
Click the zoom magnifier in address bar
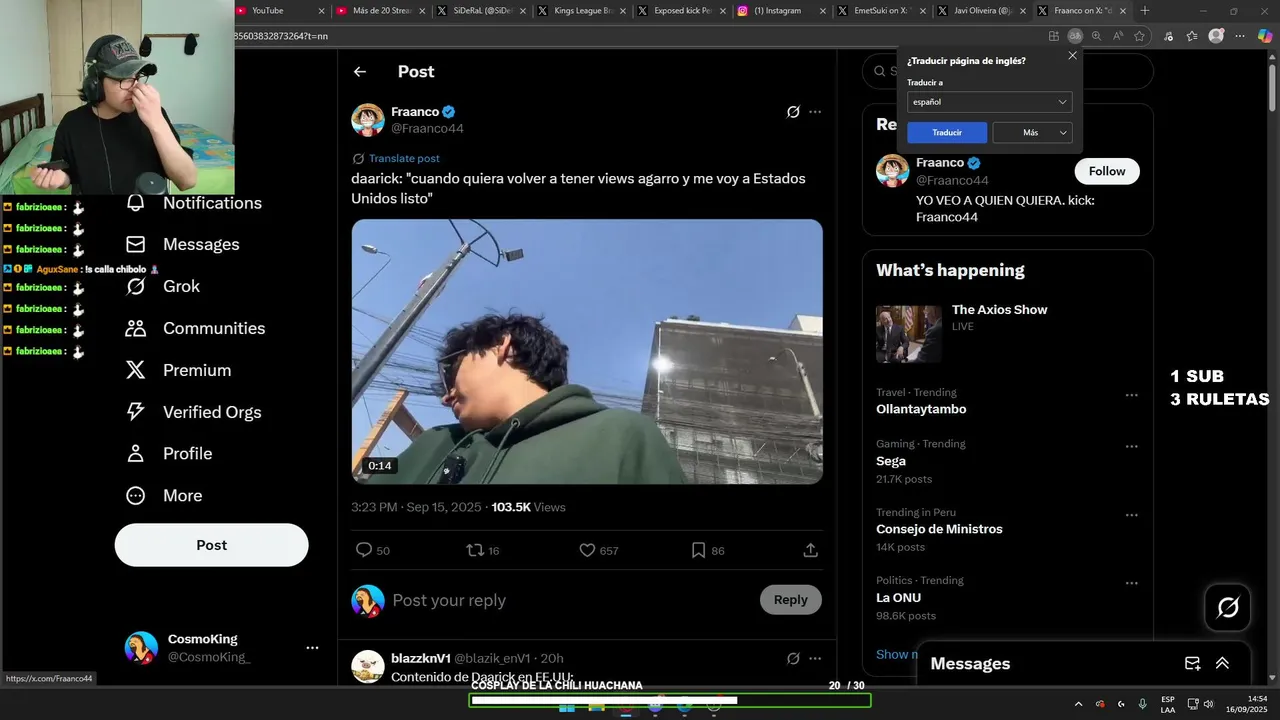1096,36
